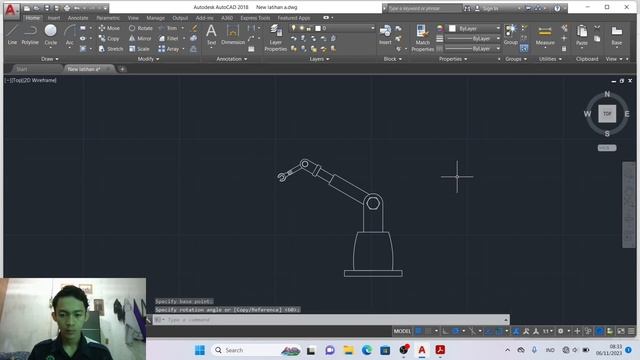Image resolution: width=640 pixels, height=360 pixels.
Task: Switch to the Start file tab
Action: coord(22,69)
